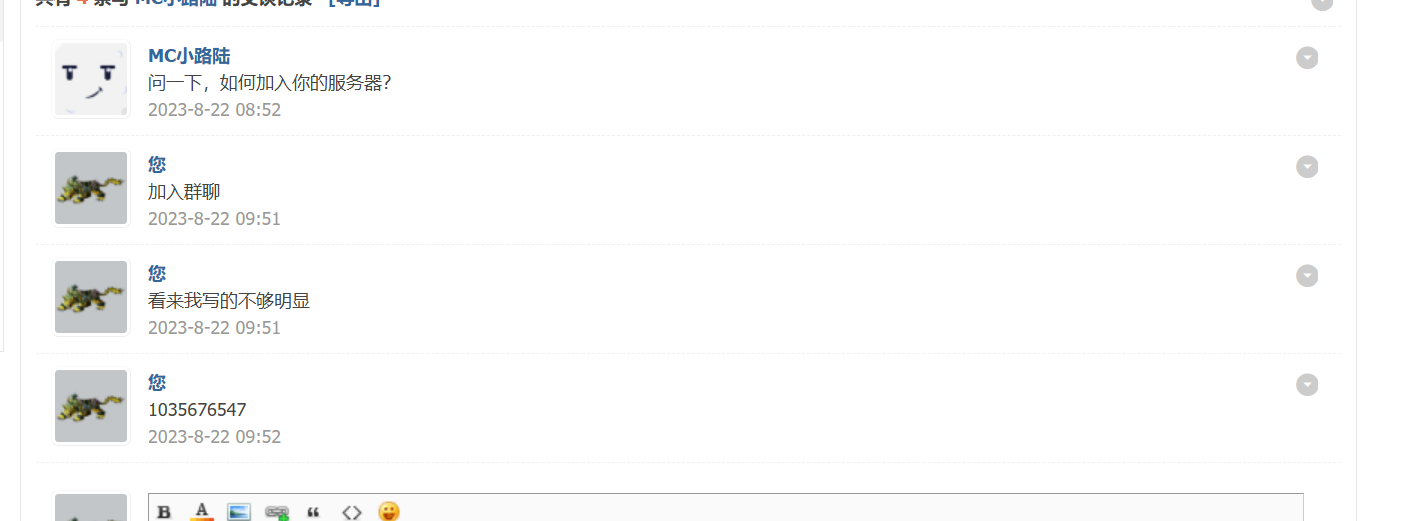Click your avatar beside 看来我写的不够明显

pos(91,297)
